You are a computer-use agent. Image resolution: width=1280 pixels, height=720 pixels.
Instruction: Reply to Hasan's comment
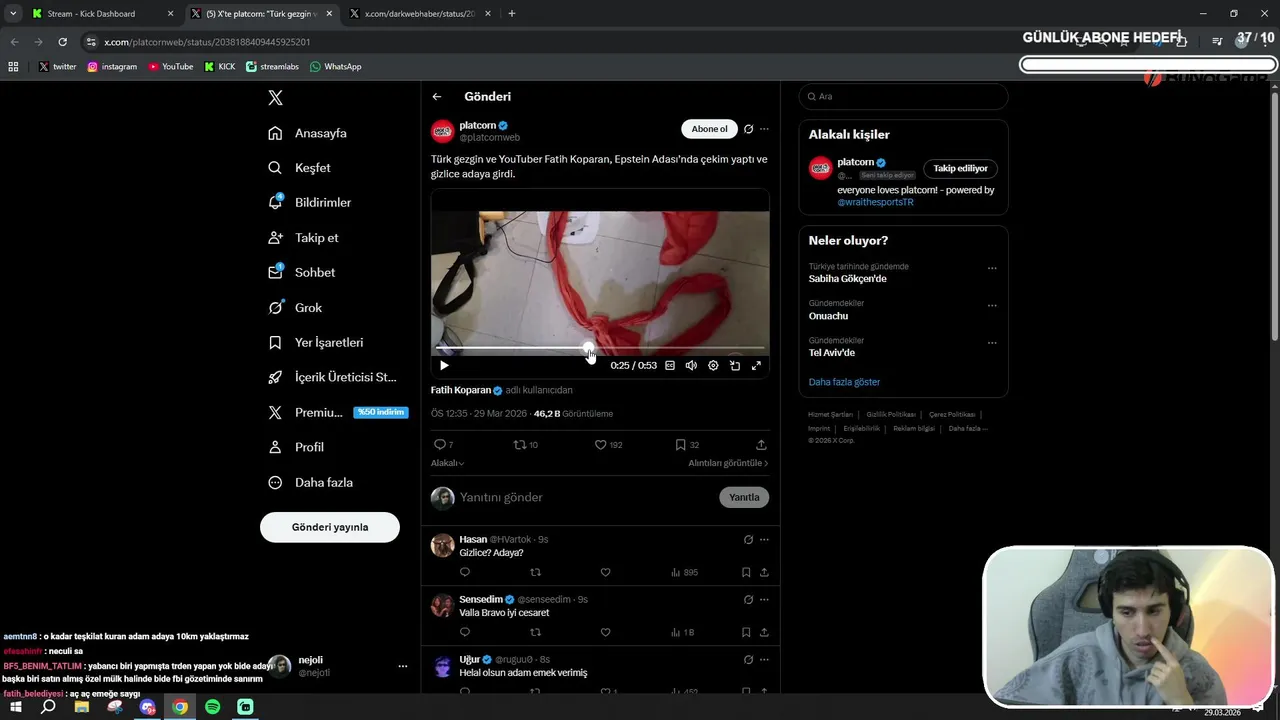pyautogui.click(x=465, y=572)
